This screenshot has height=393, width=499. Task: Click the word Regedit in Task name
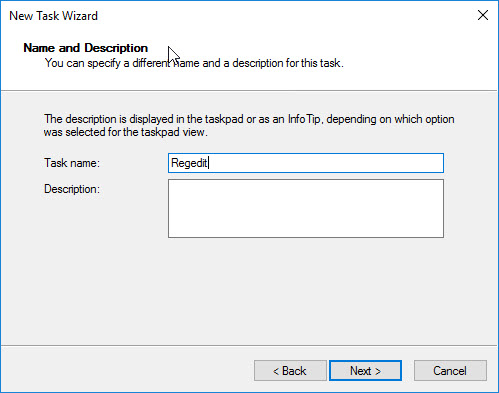189,163
